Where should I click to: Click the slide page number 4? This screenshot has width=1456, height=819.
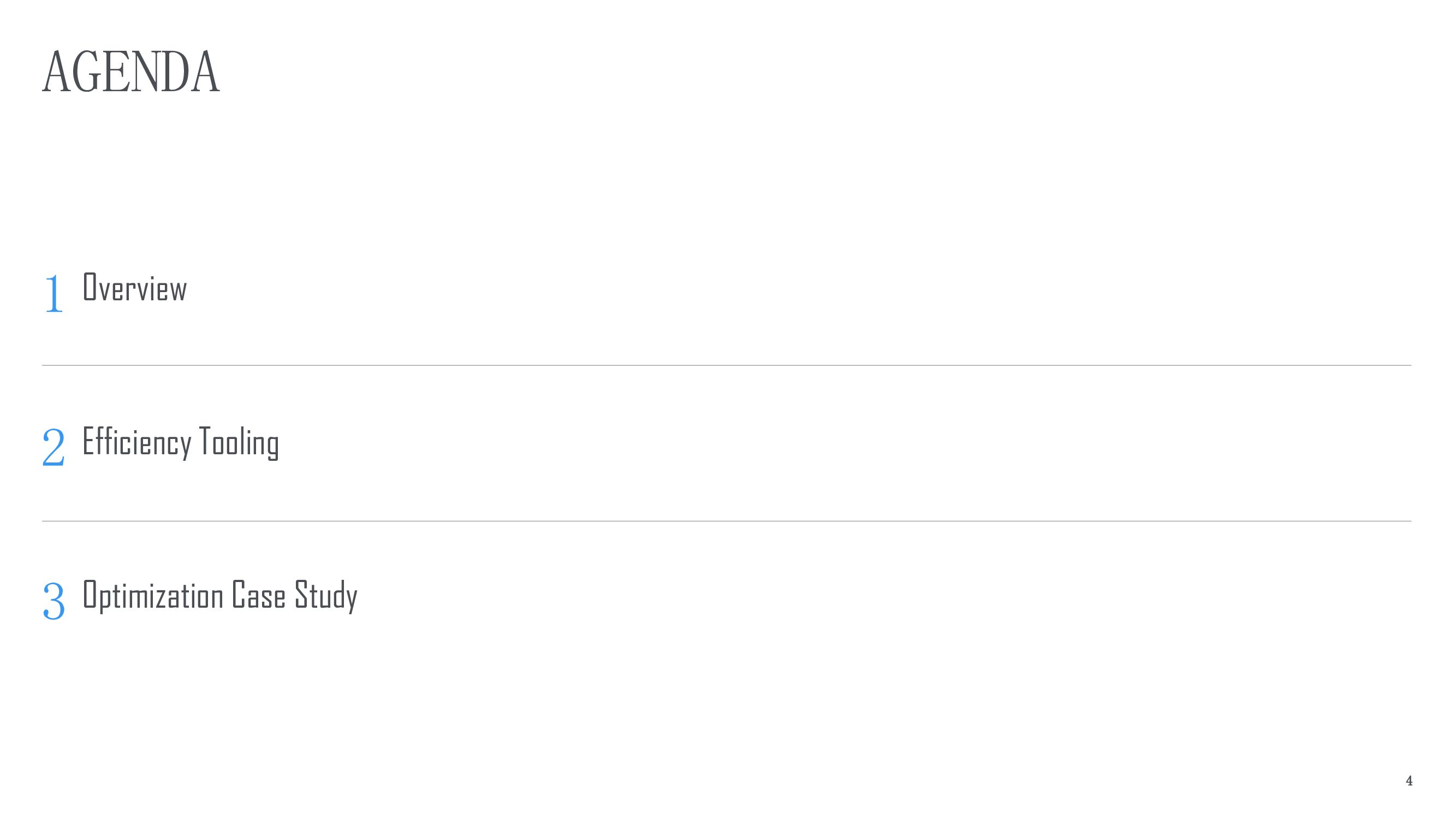tap(1409, 781)
